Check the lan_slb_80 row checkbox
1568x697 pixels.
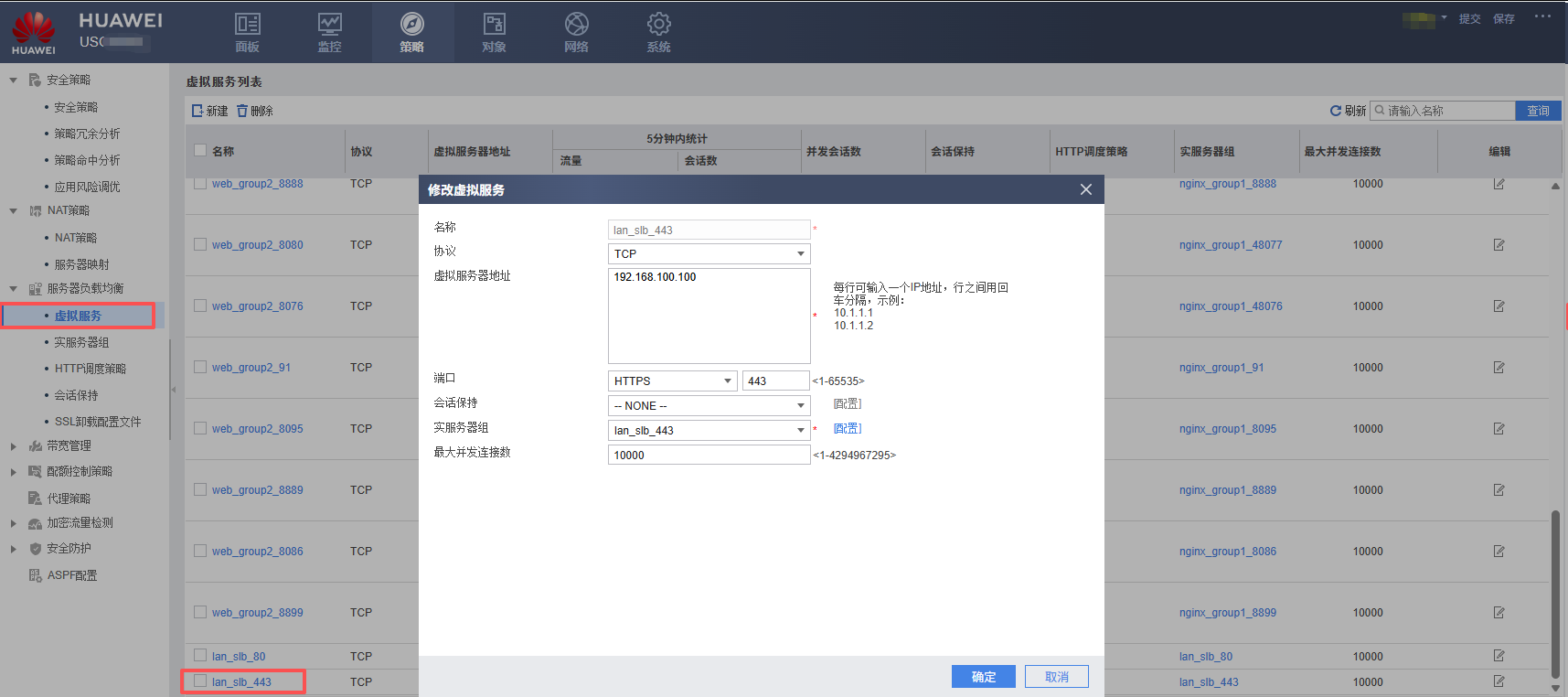[x=200, y=655]
